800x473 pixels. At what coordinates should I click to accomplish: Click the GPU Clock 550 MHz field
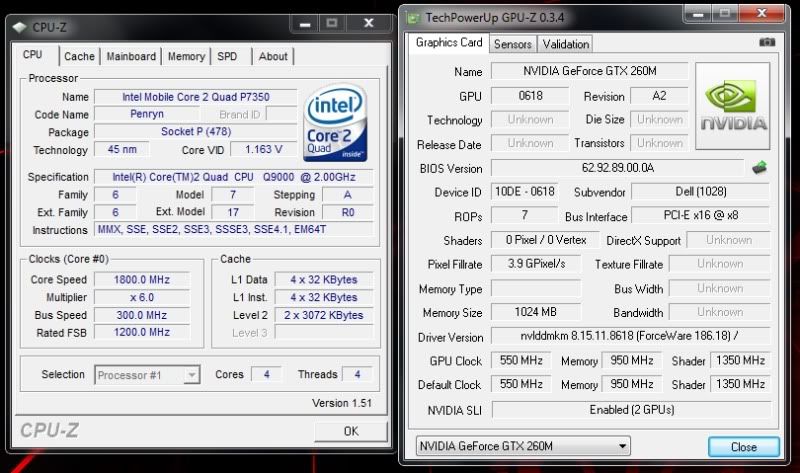(521, 360)
